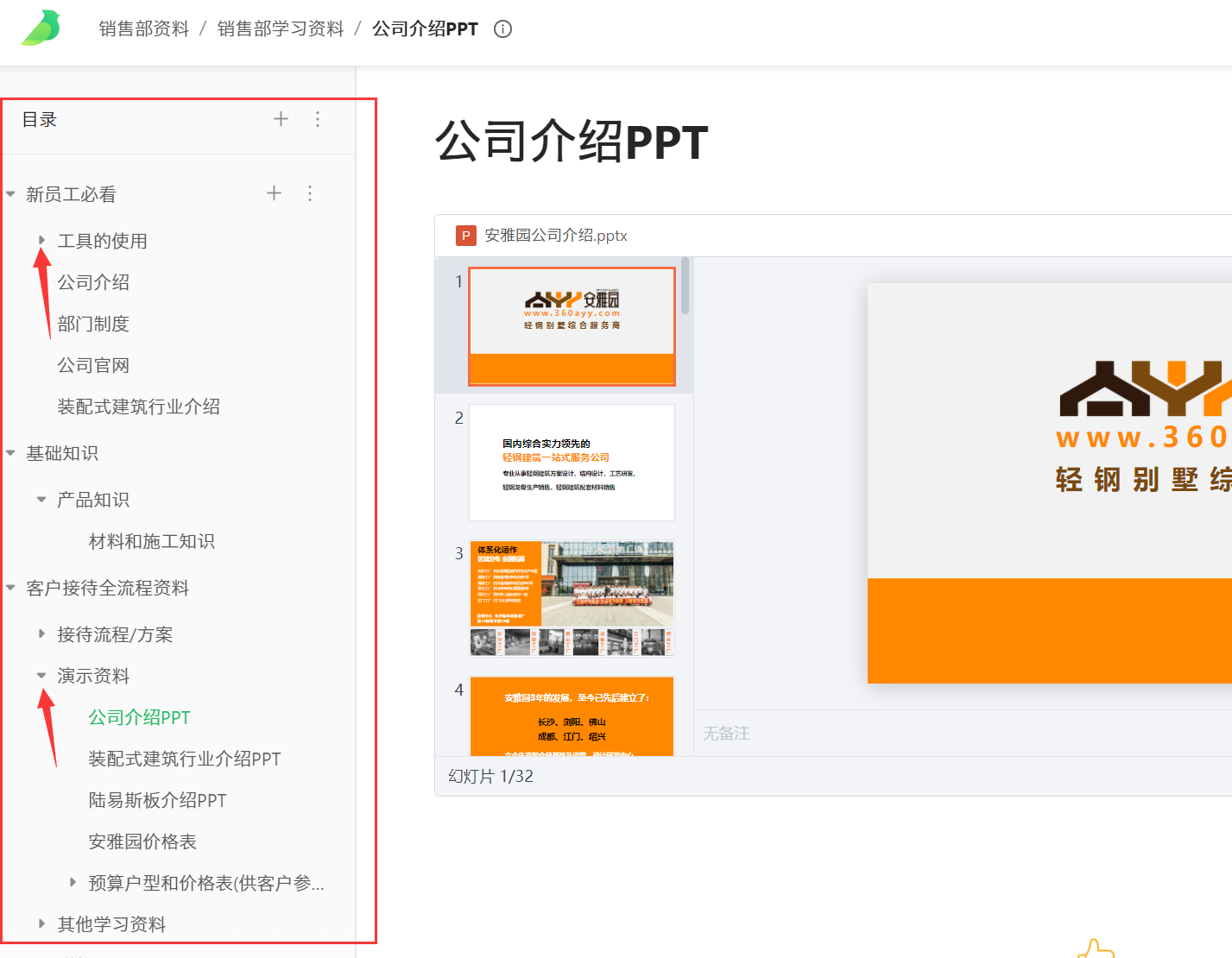Viewport: 1232px width, 958px height.
Task: Collapse the 新员工必看 section
Action: pyautogui.click(x=10, y=194)
